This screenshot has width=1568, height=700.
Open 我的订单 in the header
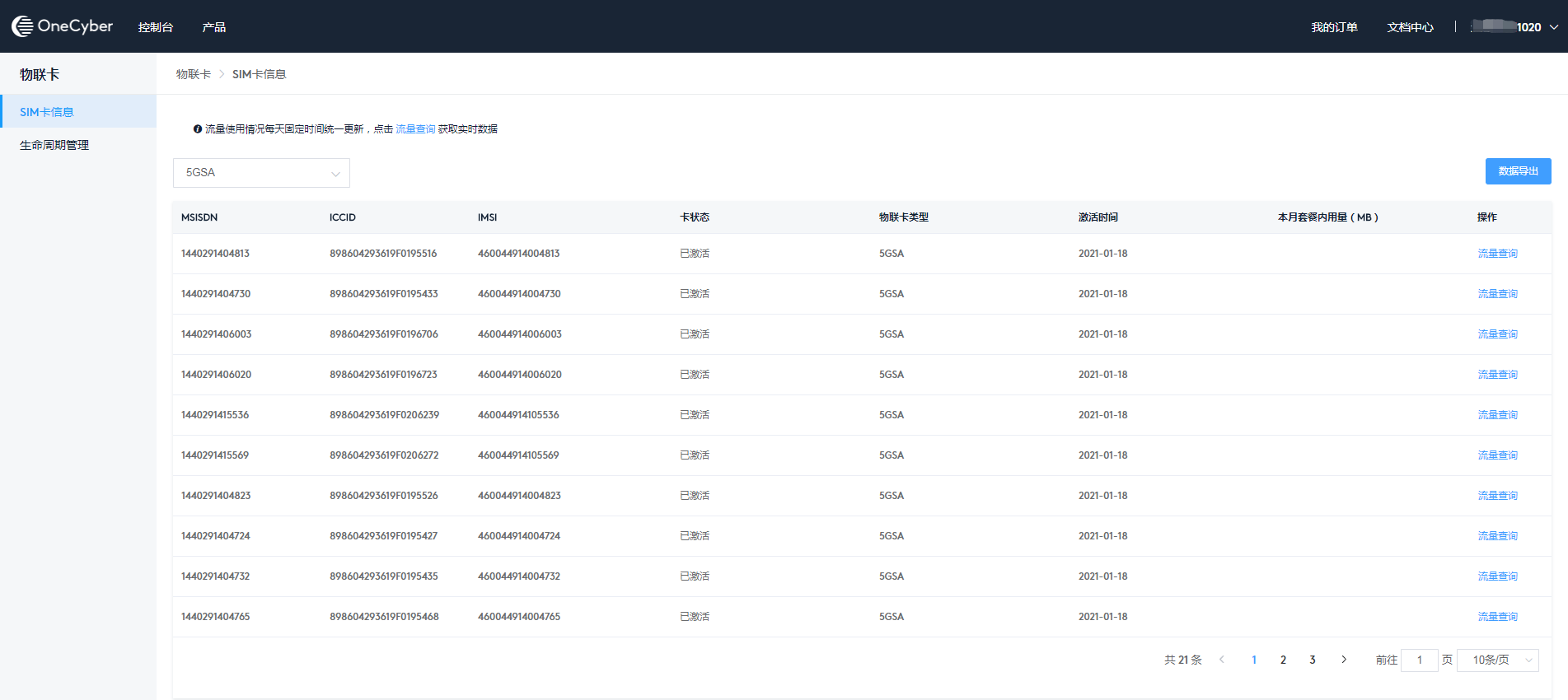pyautogui.click(x=1334, y=27)
